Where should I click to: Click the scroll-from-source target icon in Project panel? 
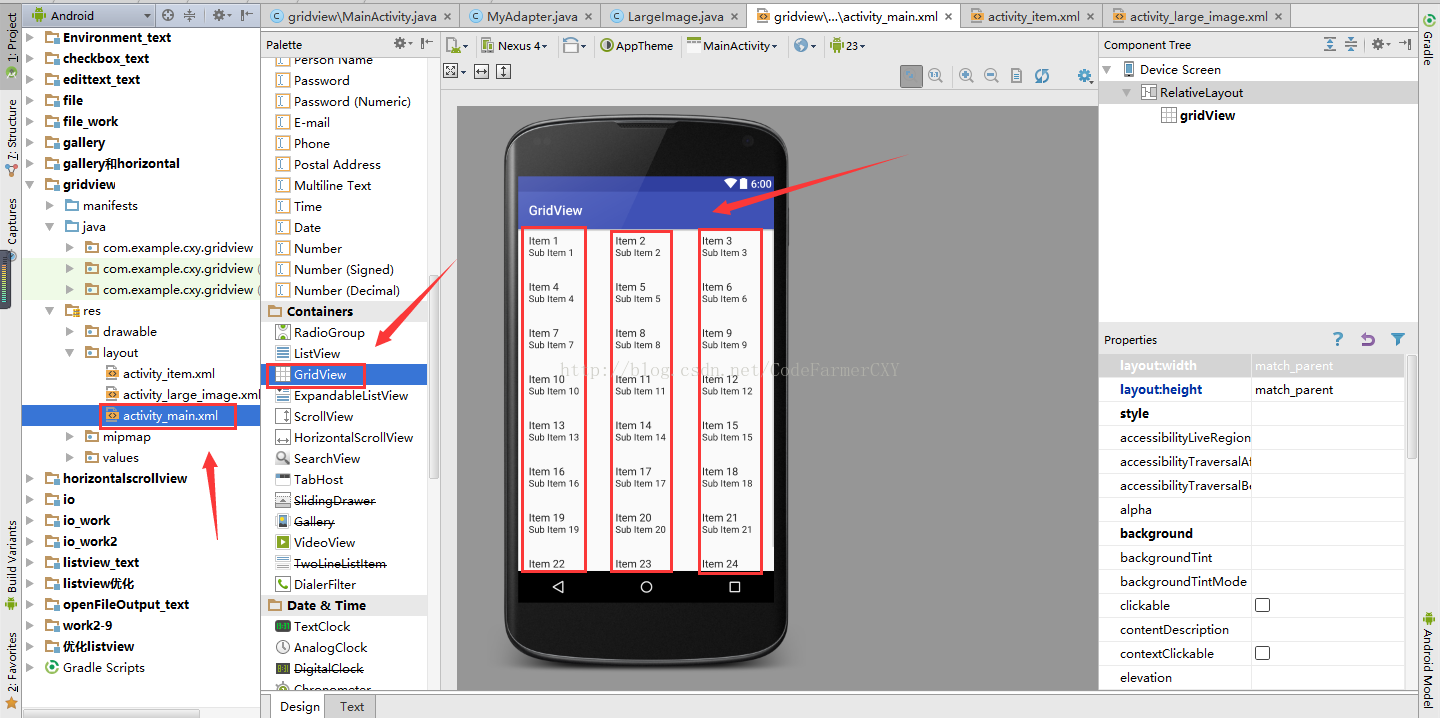[168, 15]
